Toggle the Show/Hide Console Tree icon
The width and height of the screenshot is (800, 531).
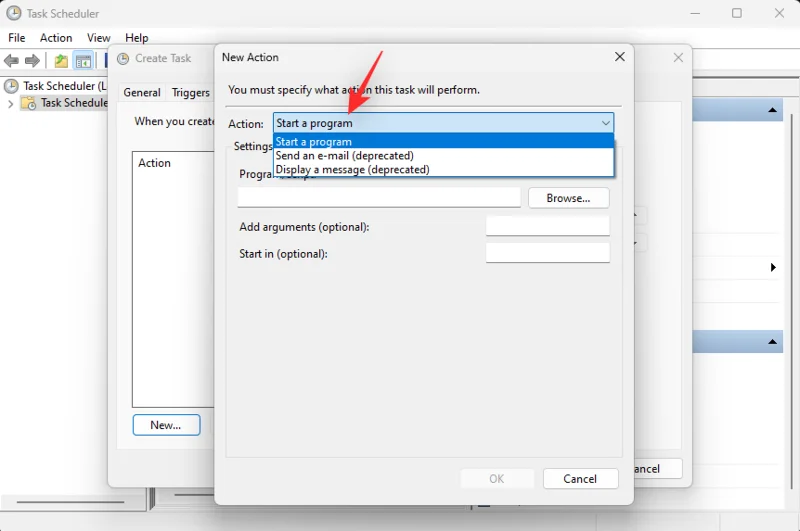83,61
